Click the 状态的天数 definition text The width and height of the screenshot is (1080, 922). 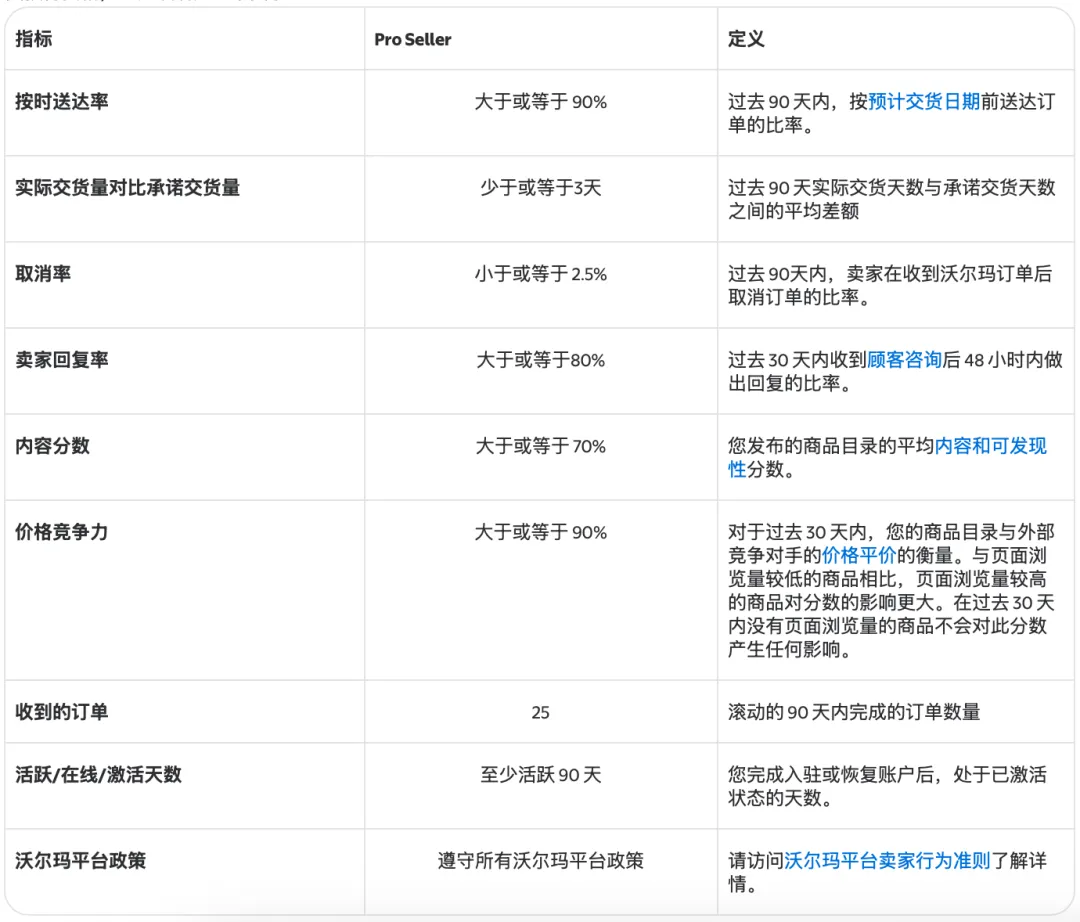pyautogui.click(x=775, y=798)
